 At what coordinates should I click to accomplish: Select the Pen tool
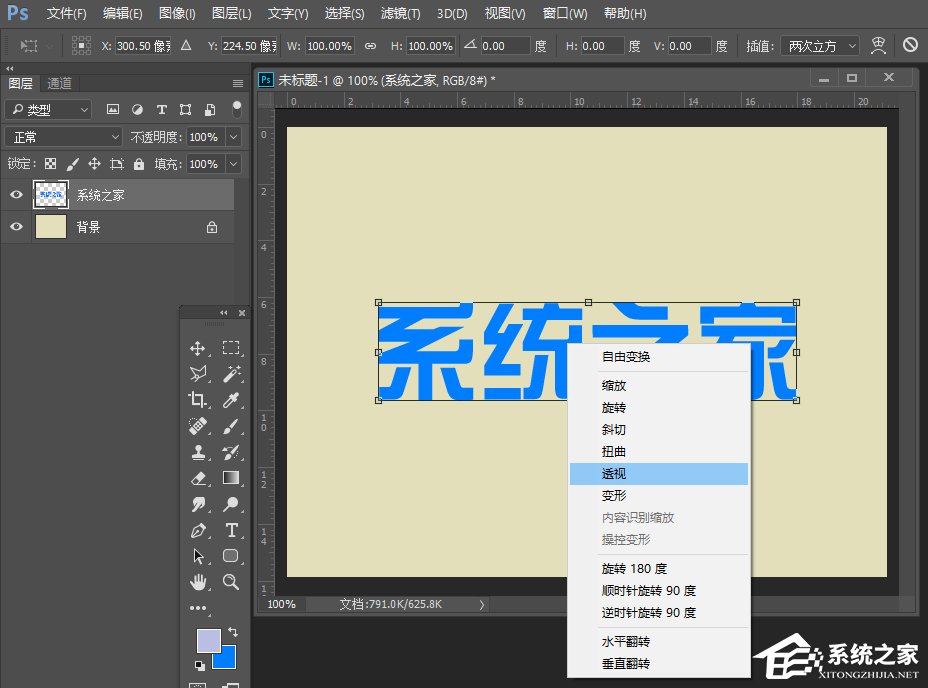198,528
